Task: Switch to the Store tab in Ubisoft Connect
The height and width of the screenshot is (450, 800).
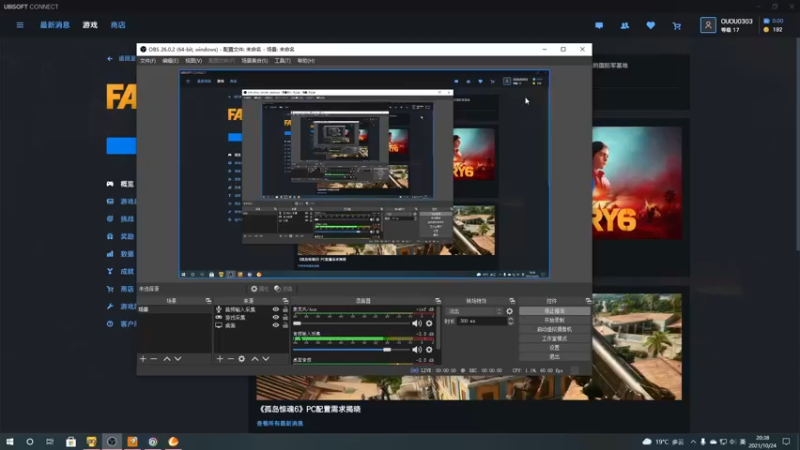Action: [x=118, y=25]
